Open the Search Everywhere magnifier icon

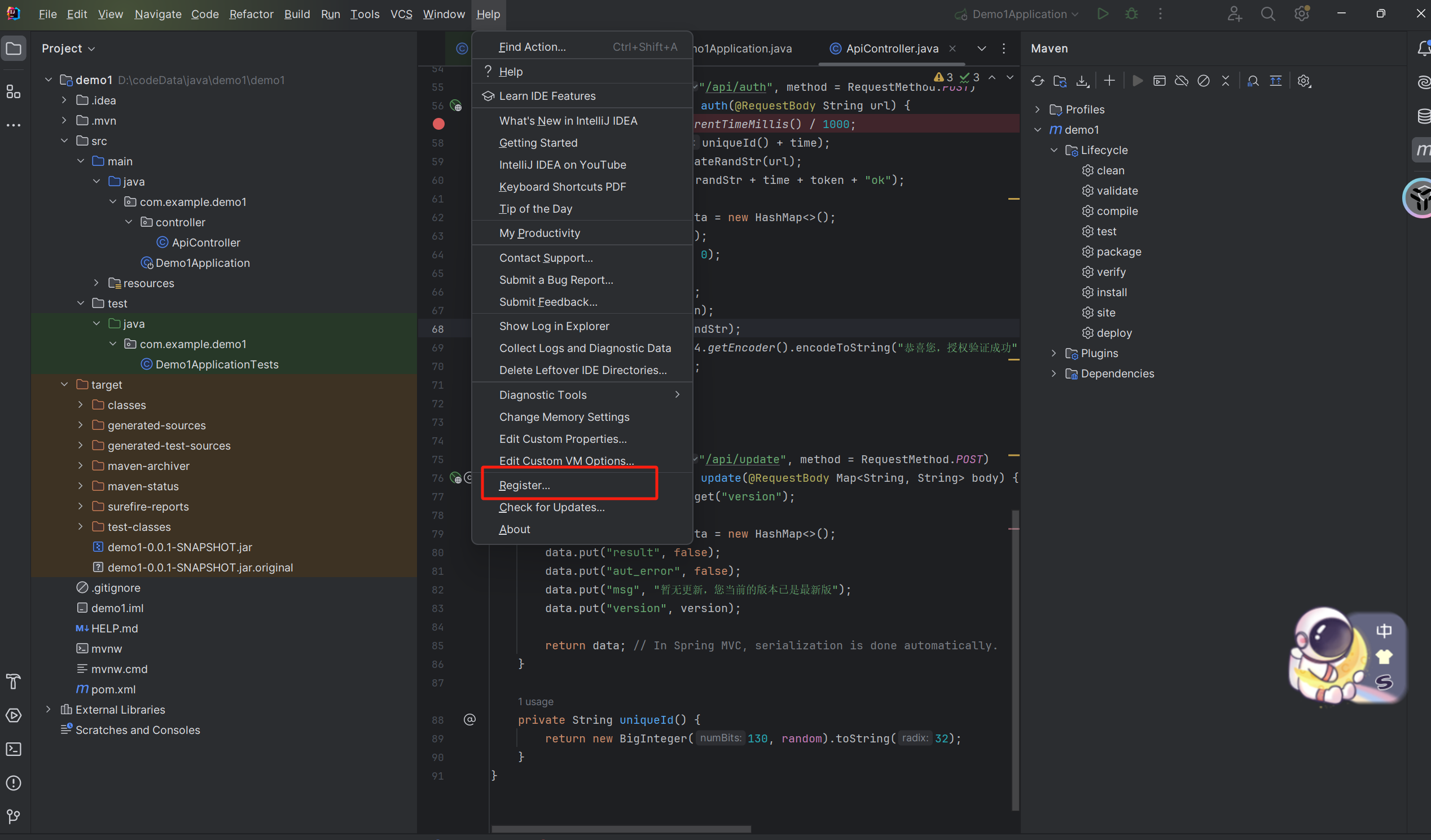1267,14
